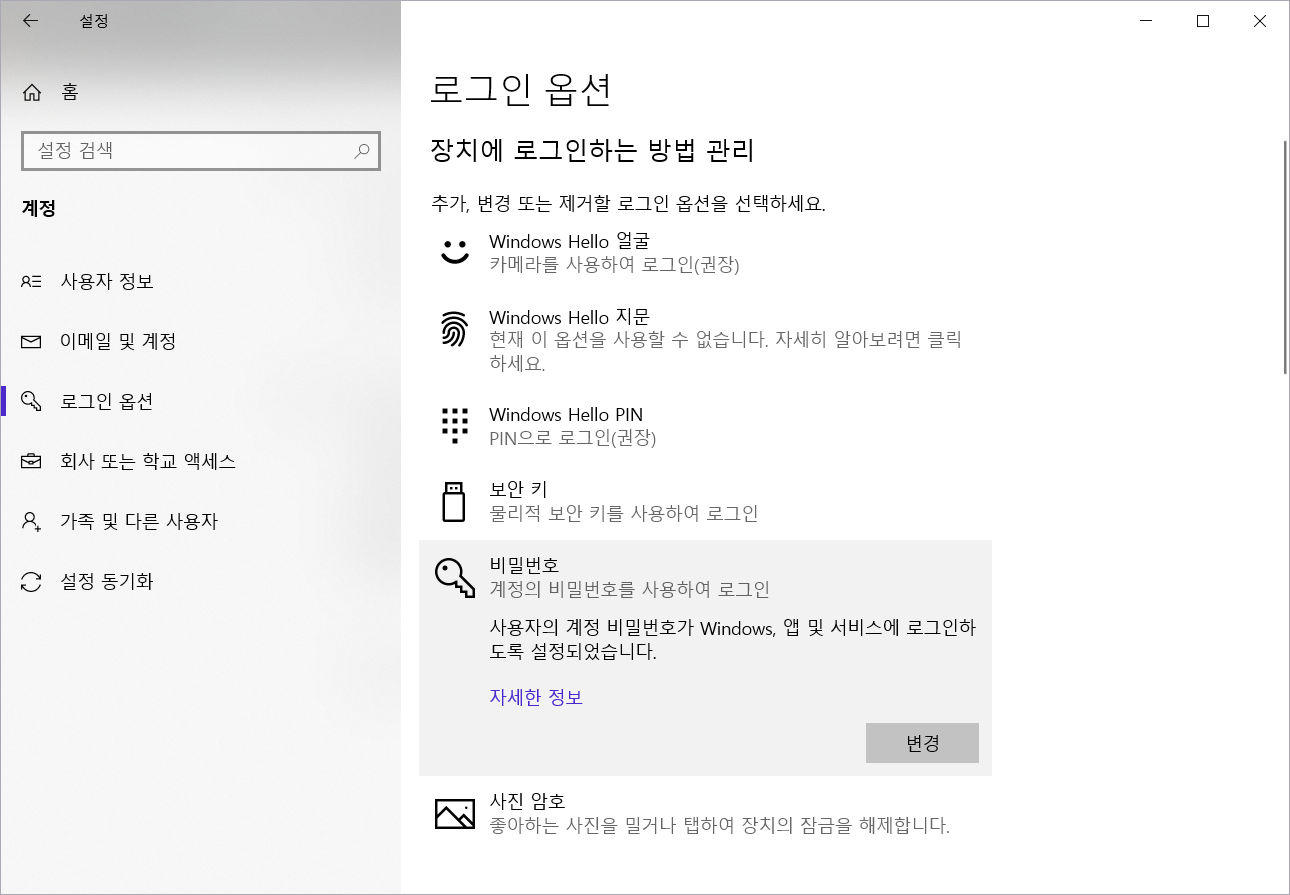Click the 사진 암호 picture icon
The width and height of the screenshot is (1290, 895).
[454, 813]
